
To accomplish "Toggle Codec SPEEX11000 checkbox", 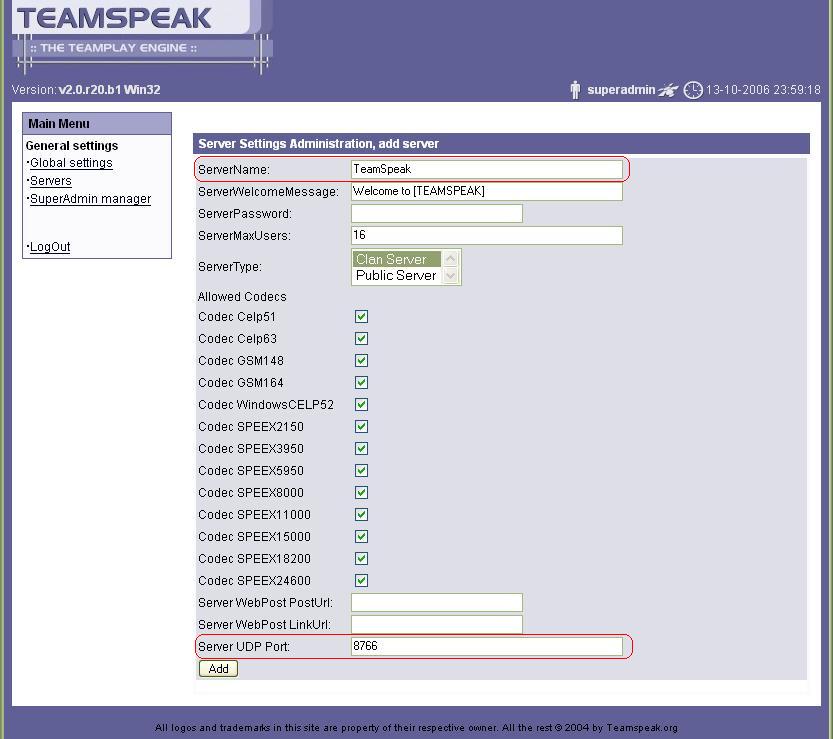I will [x=361, y=514].
